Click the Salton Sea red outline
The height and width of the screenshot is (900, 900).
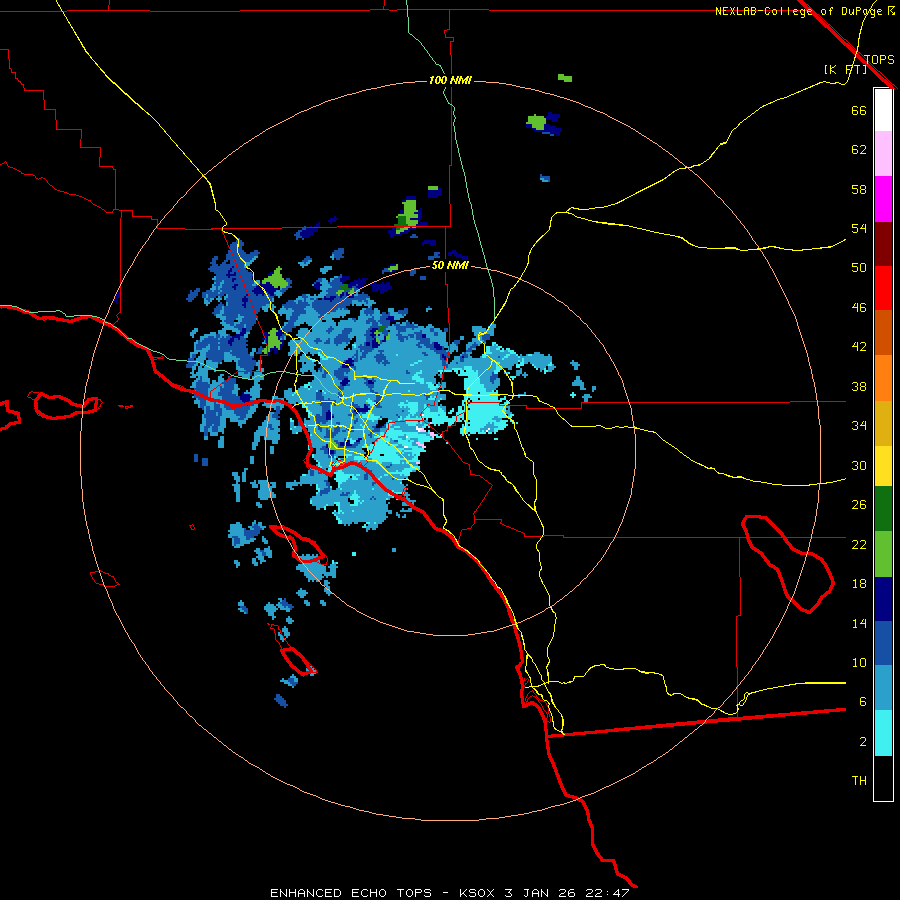[788, 564]
